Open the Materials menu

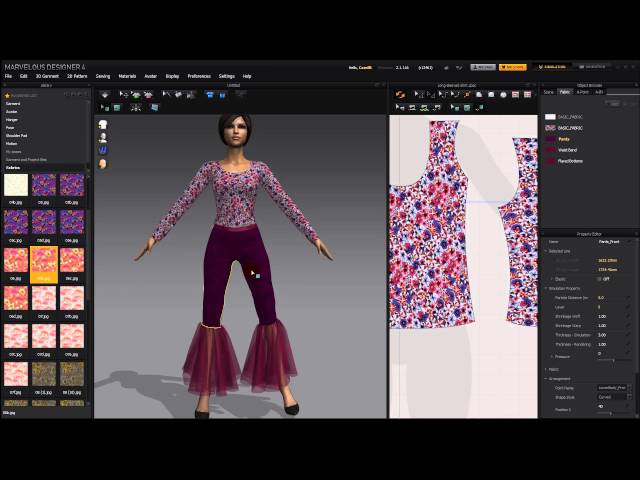[x=127, y=76]
